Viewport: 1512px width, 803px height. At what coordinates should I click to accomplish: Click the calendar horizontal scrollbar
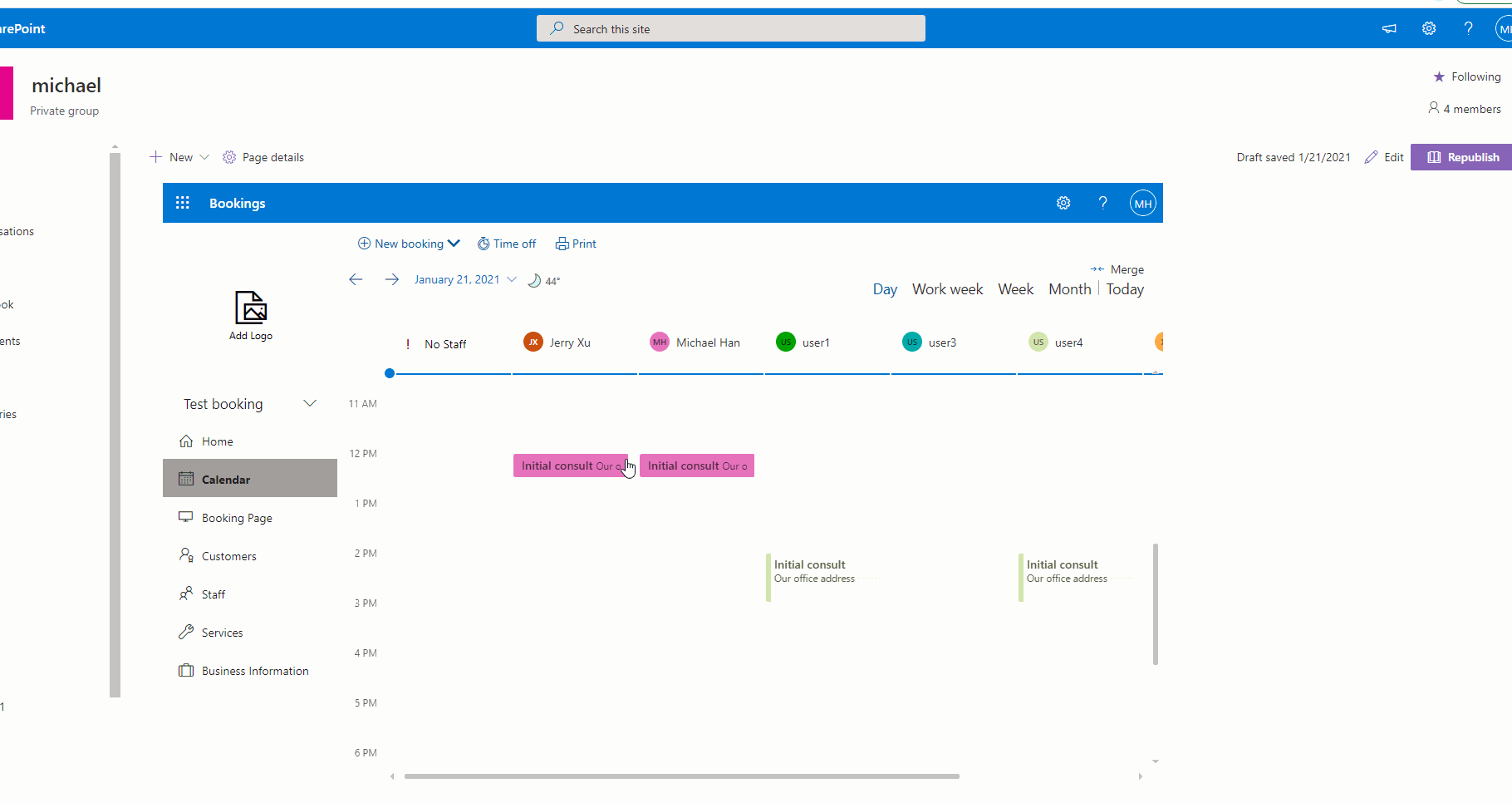point(681,776)
